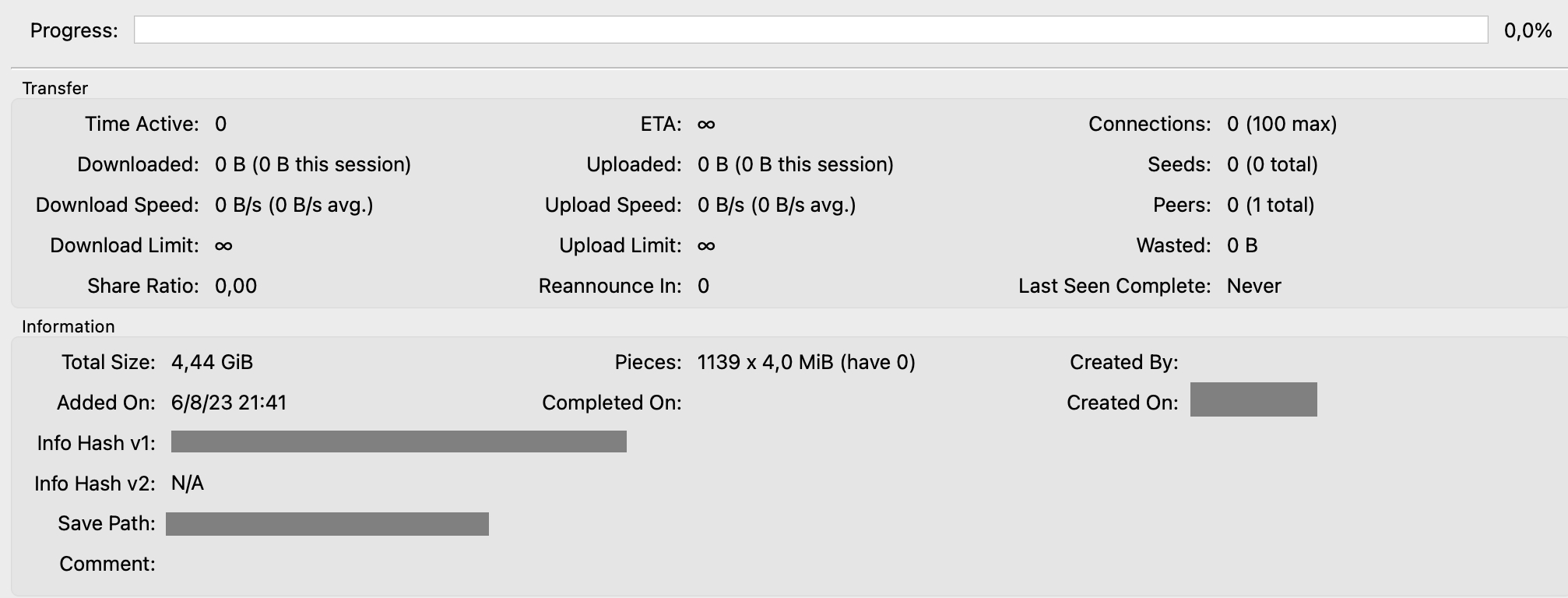Collapse the Transfer section header

[54, 88]
